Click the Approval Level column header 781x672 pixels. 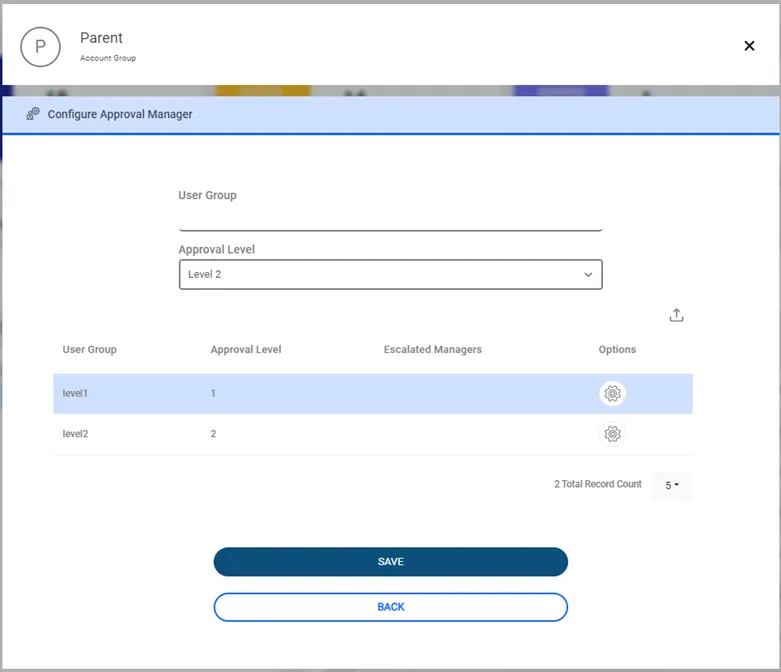coord(246,350)
